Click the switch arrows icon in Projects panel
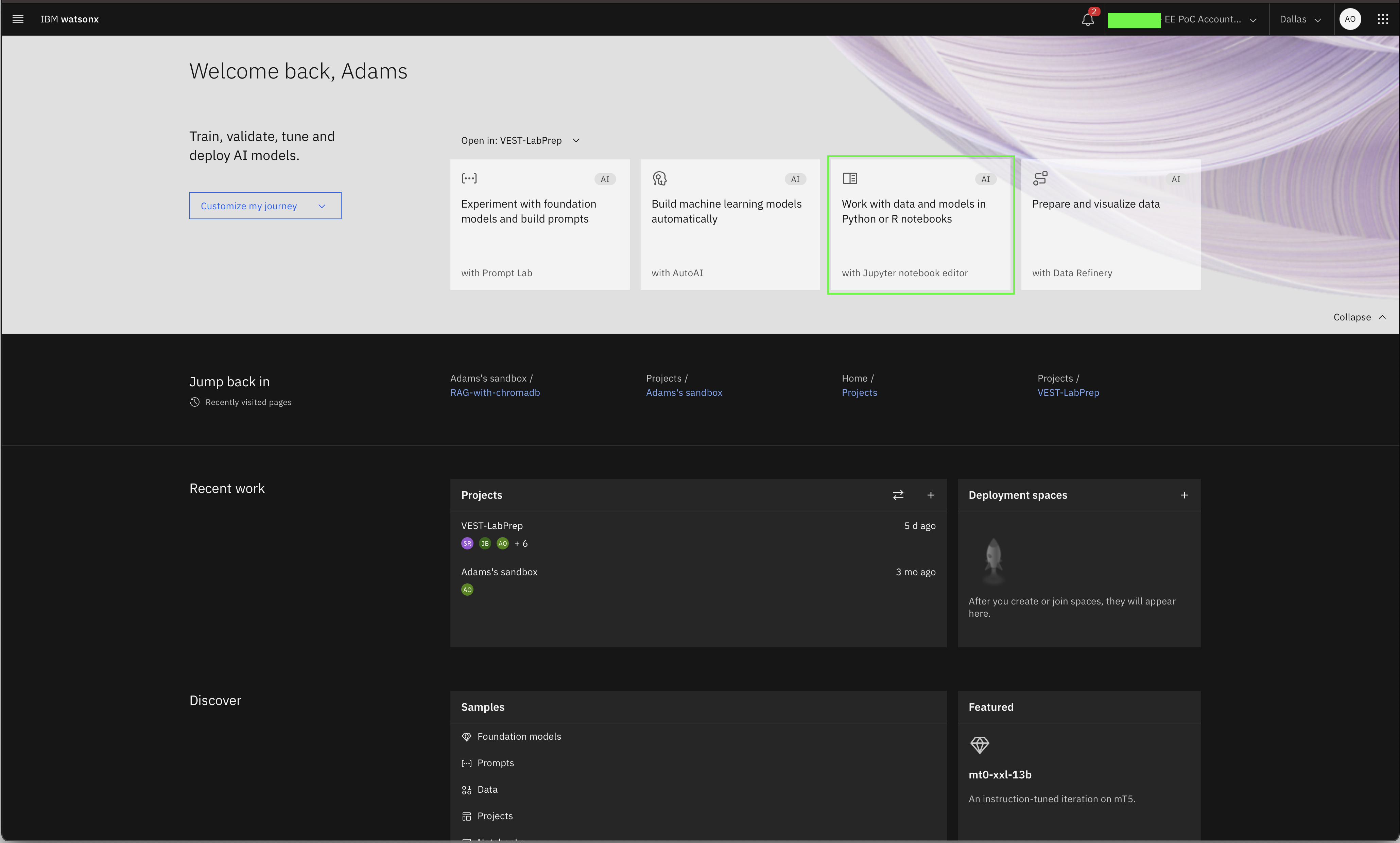 click(x=898, y=495)
